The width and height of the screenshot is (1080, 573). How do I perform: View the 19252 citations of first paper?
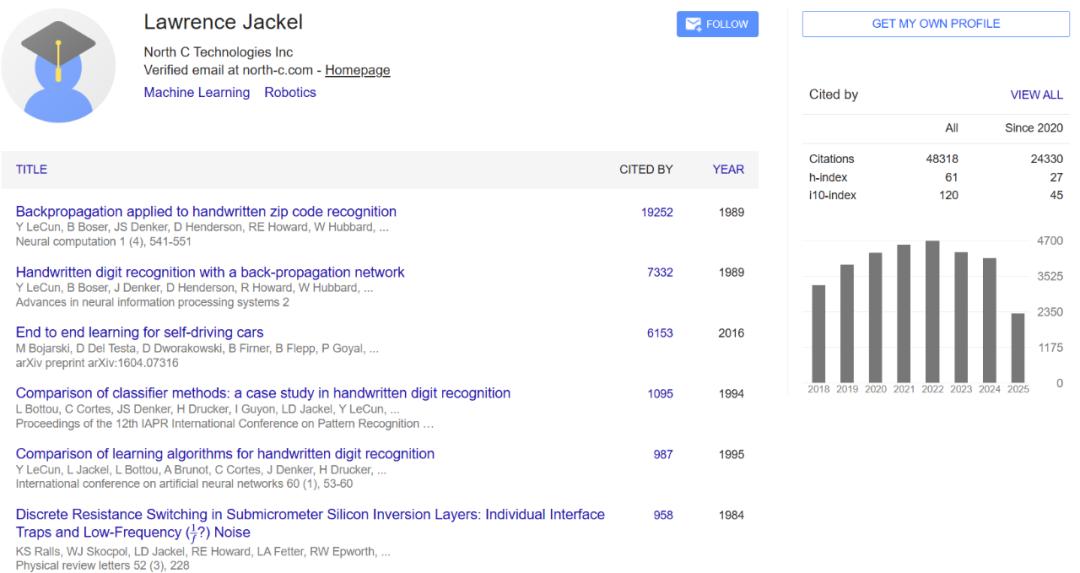click(656, 212)
